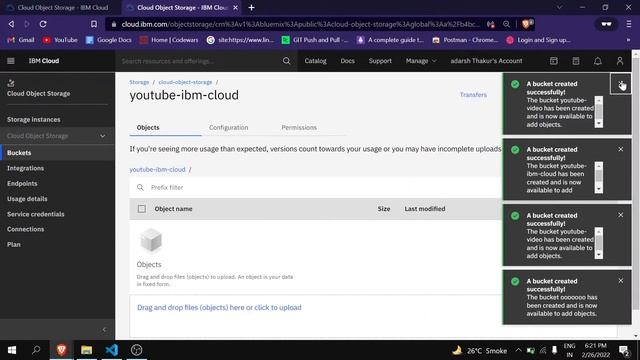Select Service credentials in the sidebar
Image resolution: width=640 pixels, height=360 pixels.
click(36, 214)
